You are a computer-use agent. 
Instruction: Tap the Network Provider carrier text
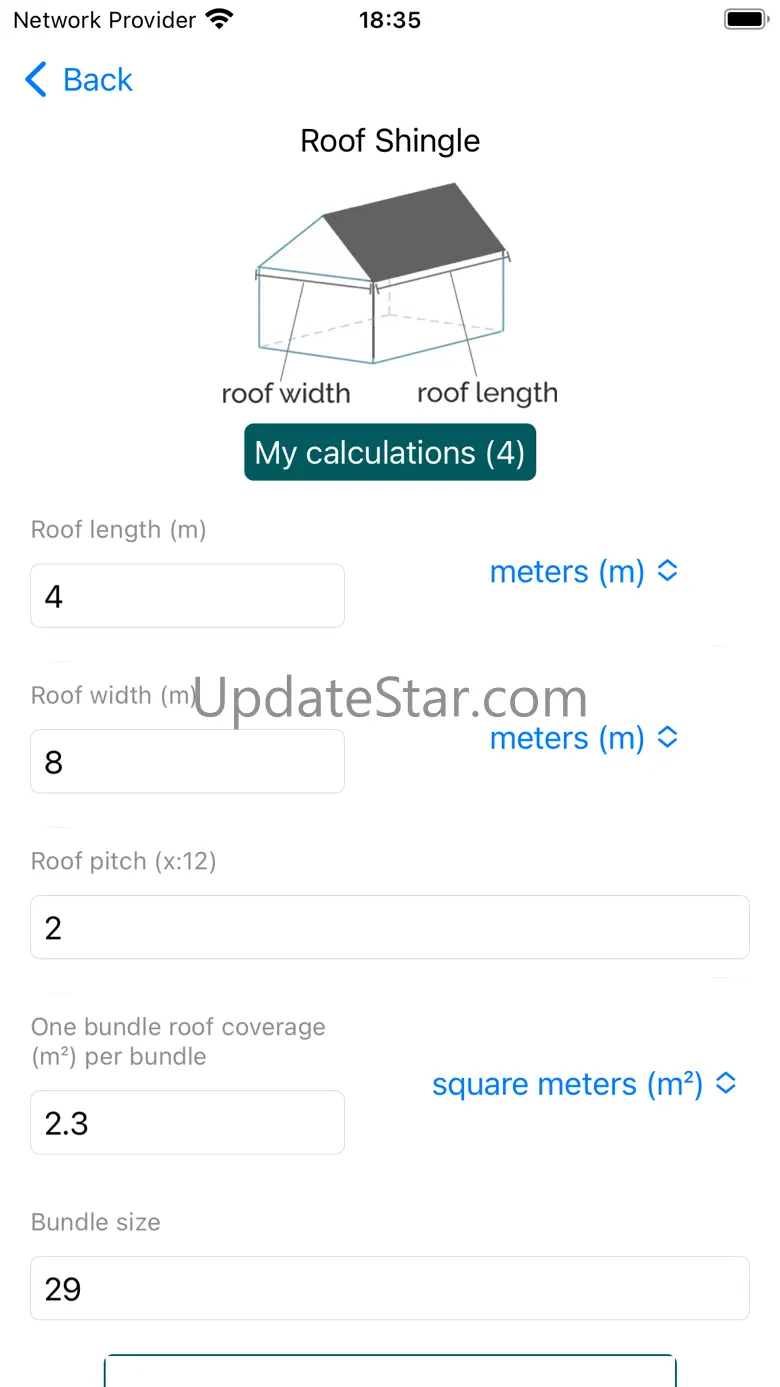click(x=105, y=19)
